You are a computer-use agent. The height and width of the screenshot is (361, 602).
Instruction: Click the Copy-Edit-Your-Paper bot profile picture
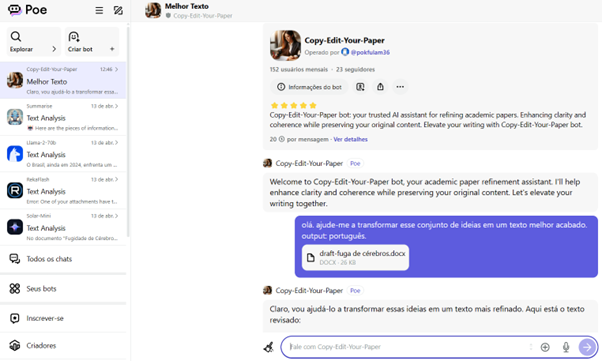pos(285,45)
